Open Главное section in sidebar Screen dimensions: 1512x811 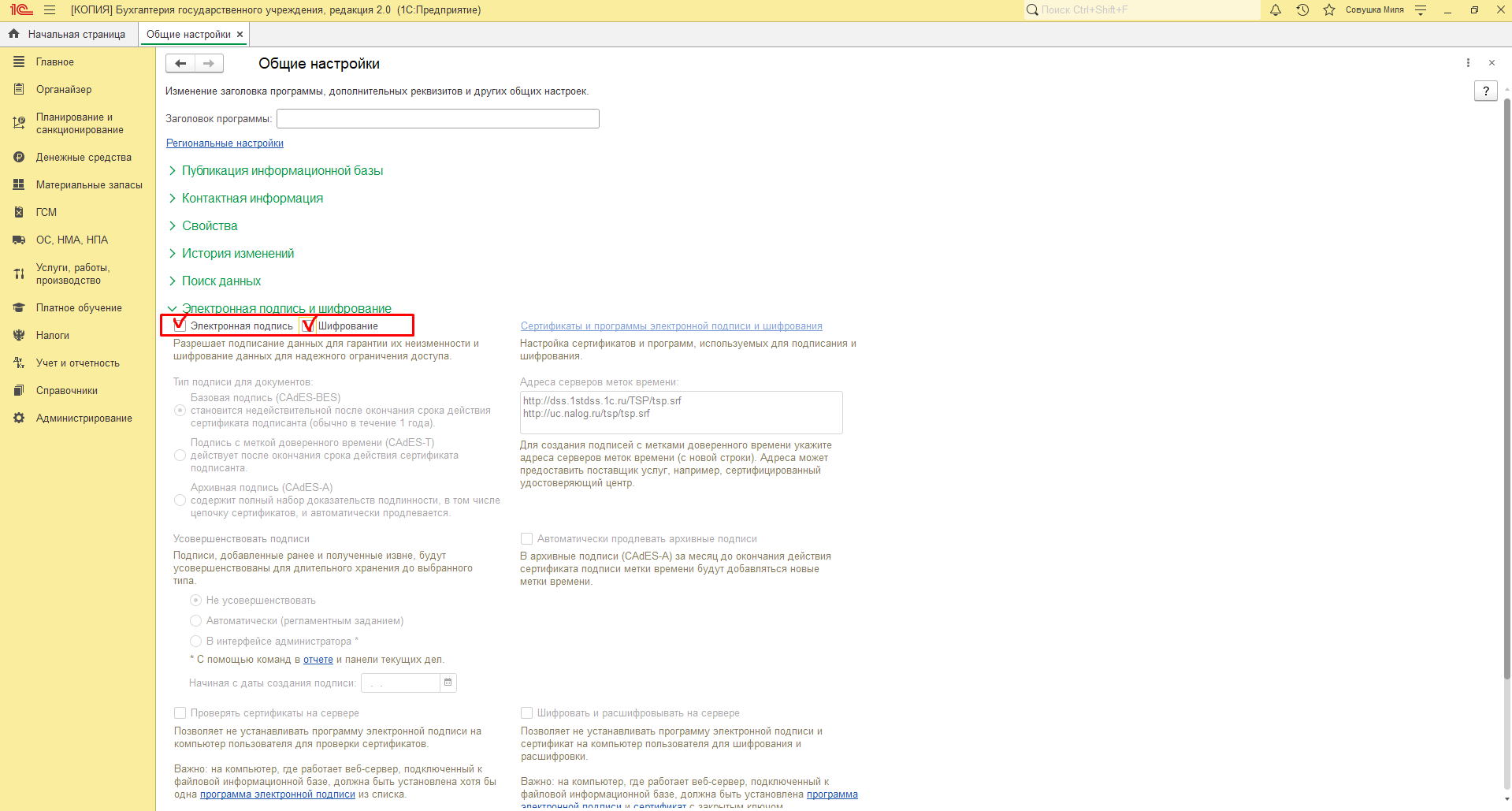(54, 61)
